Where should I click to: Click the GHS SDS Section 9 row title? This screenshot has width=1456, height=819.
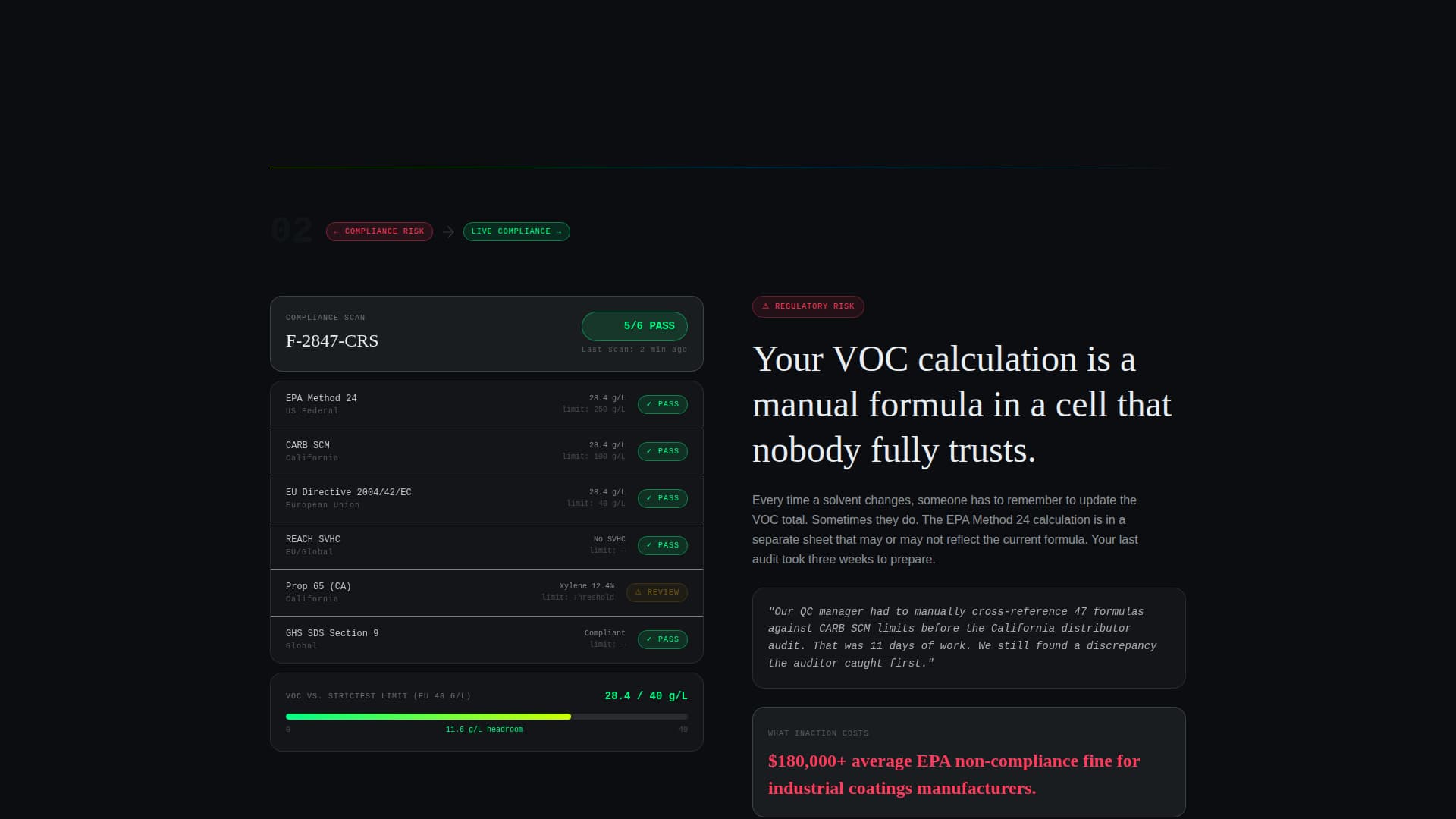pyautogui.click(x=332, y=633)
